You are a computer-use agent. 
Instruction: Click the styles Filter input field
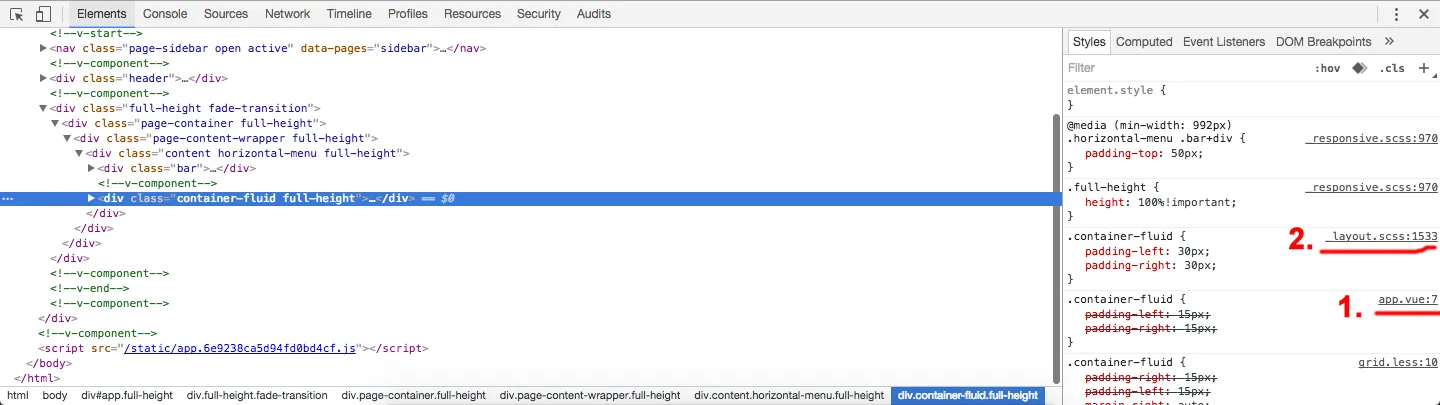click(x=1185, y=68)
